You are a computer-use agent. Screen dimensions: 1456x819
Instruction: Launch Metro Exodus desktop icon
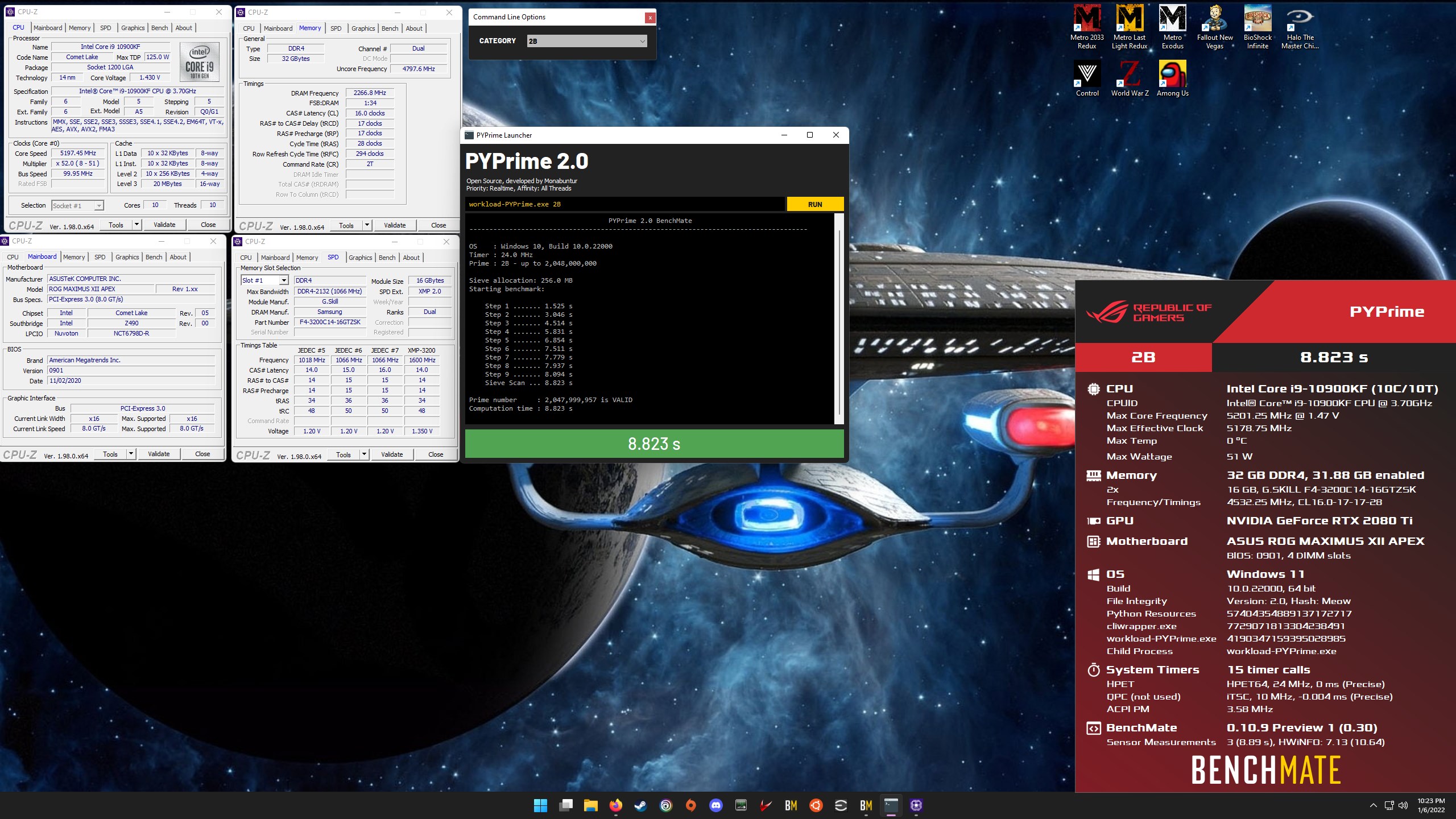pos(1172,27)
